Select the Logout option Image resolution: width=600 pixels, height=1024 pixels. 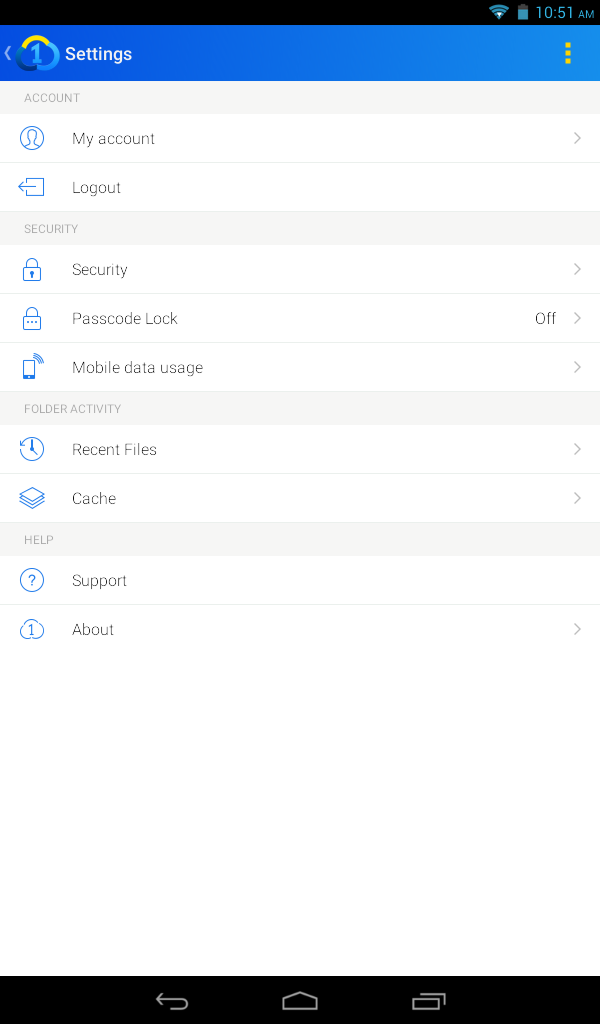pyautogui.click(x=96, y=187)
